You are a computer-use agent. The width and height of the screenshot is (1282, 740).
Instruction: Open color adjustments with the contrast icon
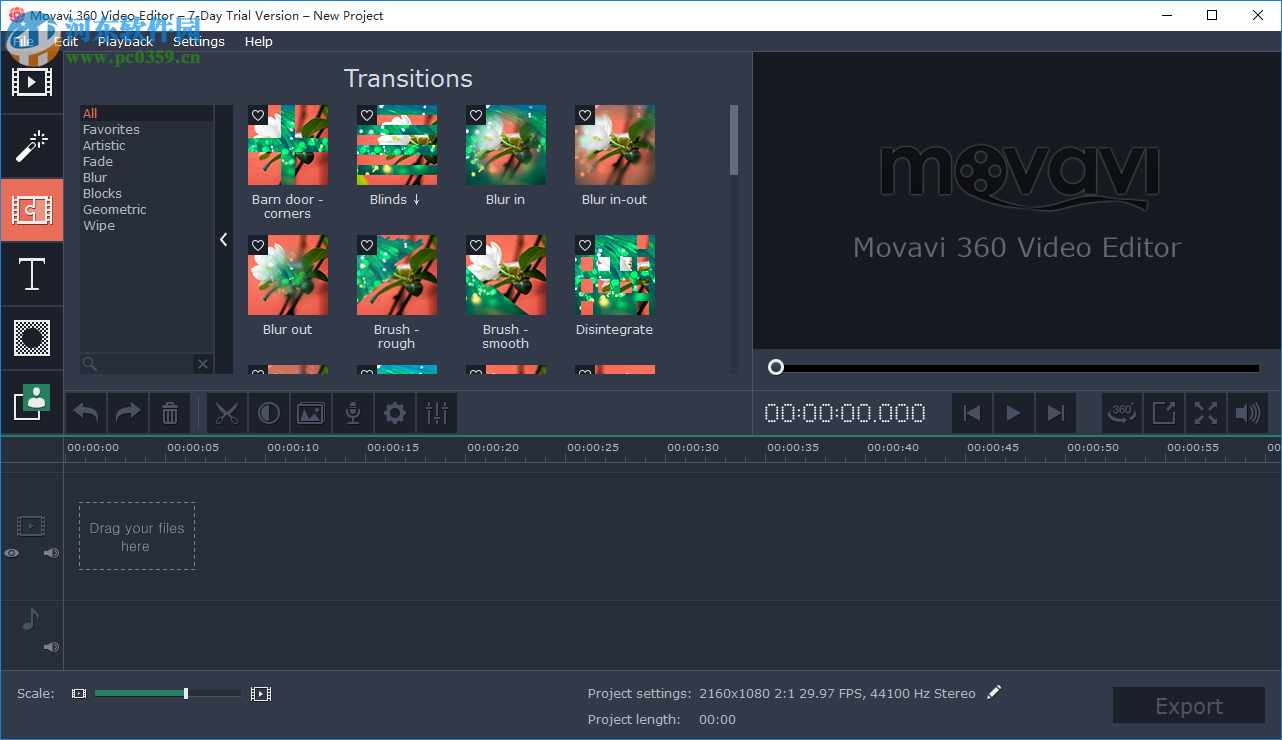(269, 413)
